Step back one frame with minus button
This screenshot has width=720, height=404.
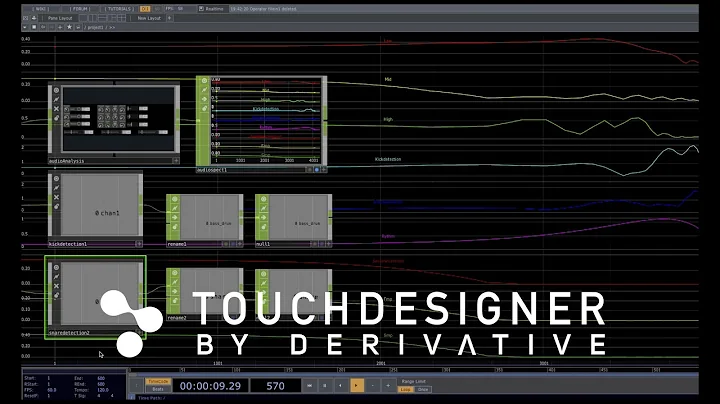[x=372, y=386]
